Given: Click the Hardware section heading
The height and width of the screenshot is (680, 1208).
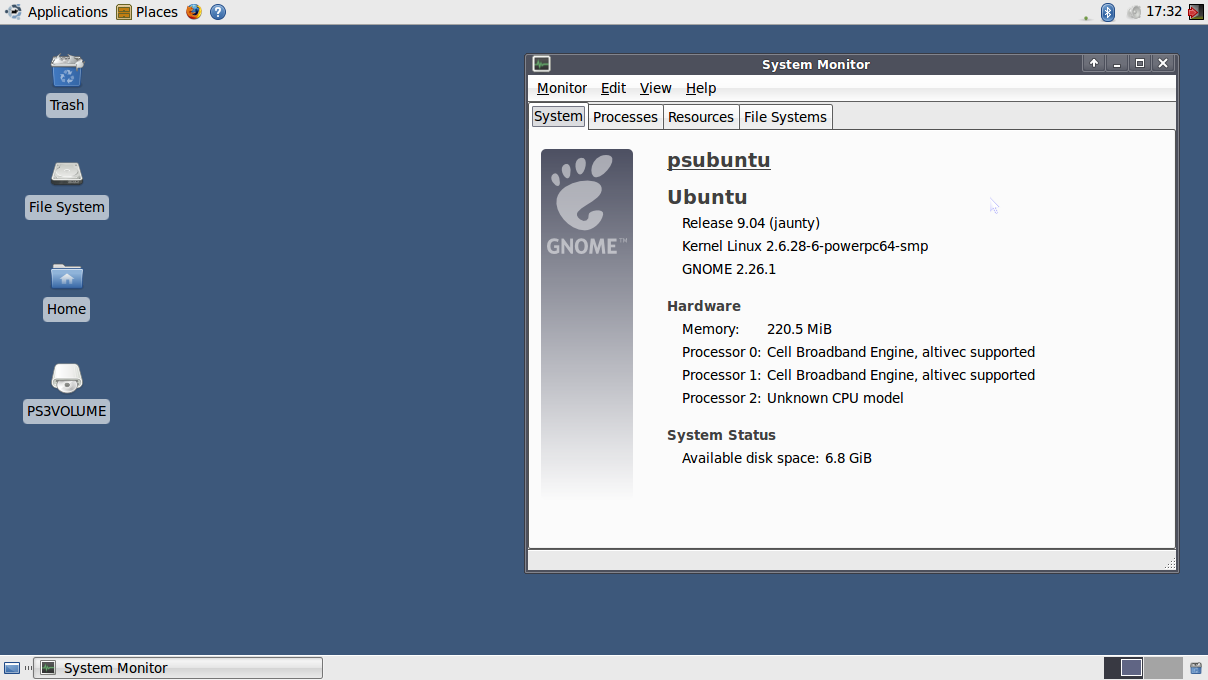Looking at the screenshot, I should coord(704,306).
